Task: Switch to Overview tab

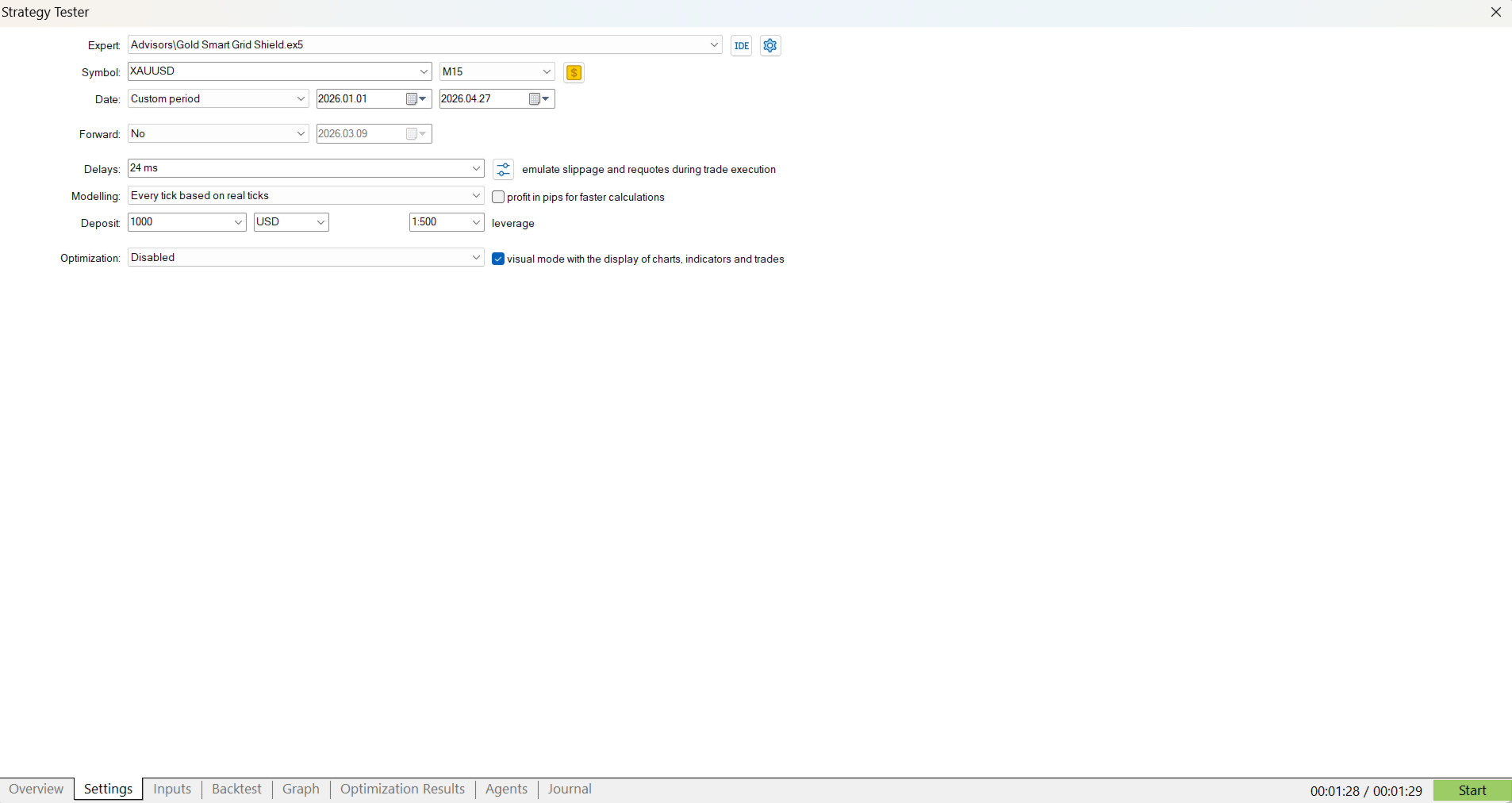Action: [x=36, y=790]
